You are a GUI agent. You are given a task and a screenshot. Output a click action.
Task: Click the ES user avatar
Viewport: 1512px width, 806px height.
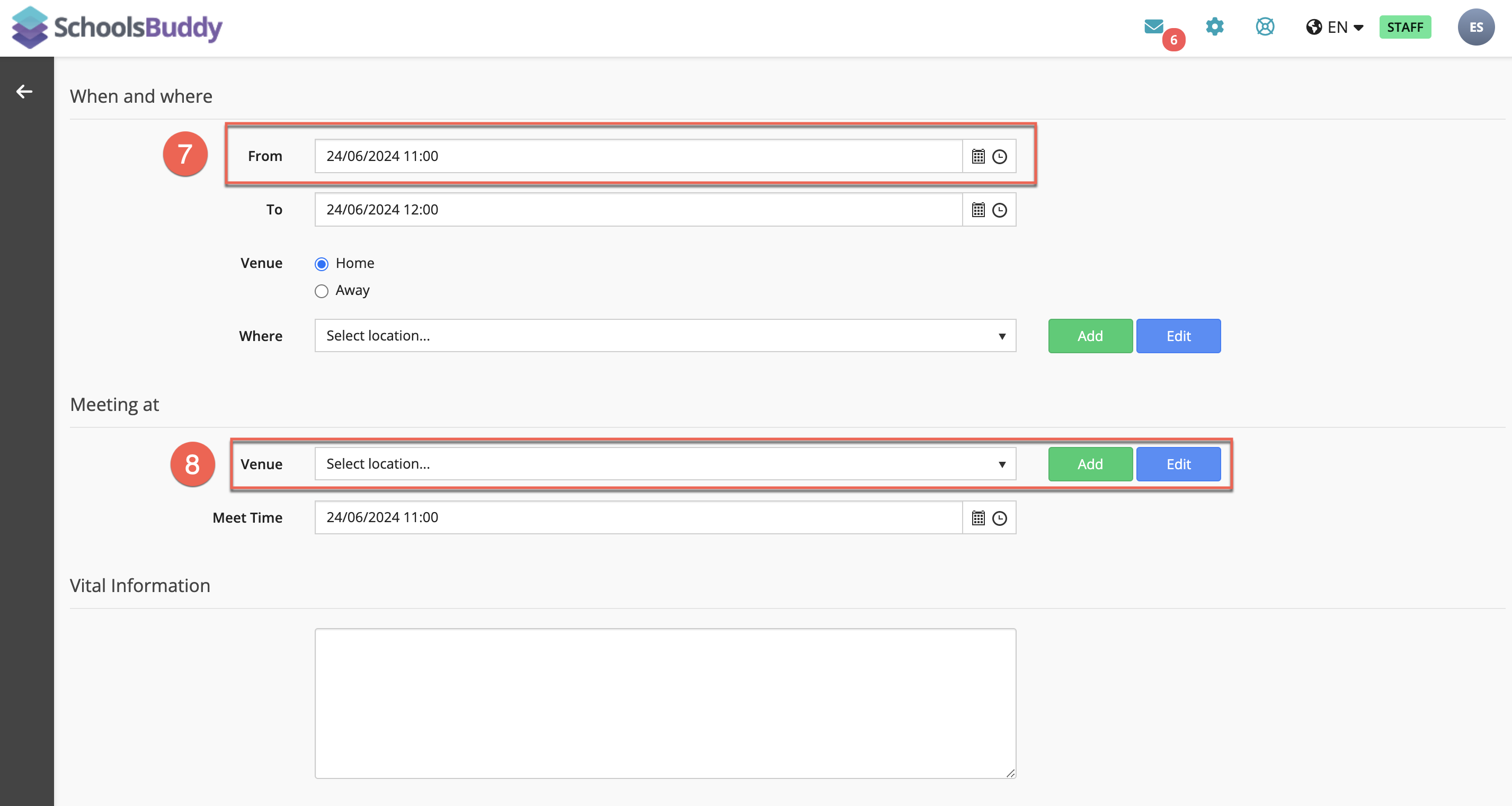1475,27
